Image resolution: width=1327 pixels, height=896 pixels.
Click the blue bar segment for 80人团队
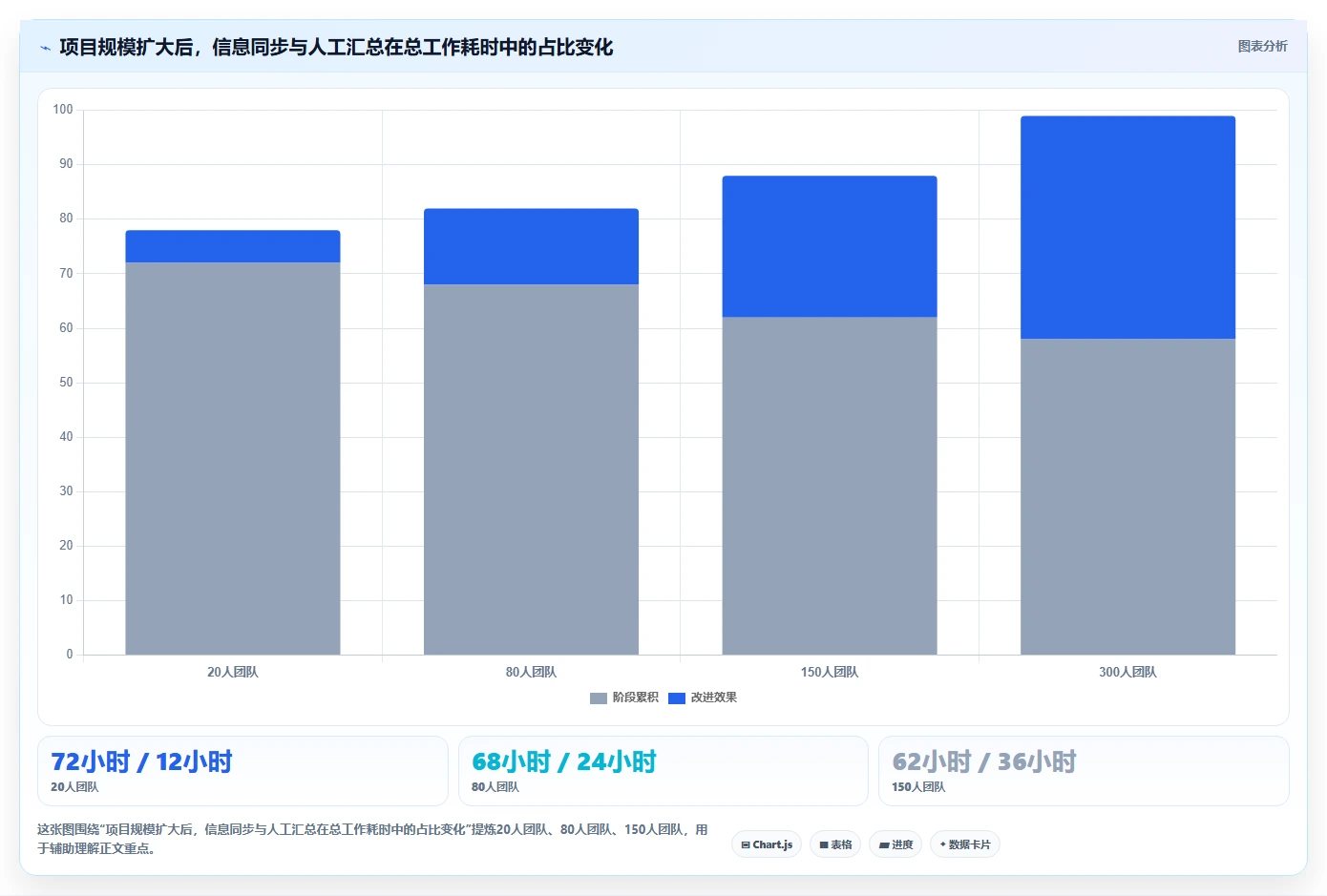click(x=531, y=246)
